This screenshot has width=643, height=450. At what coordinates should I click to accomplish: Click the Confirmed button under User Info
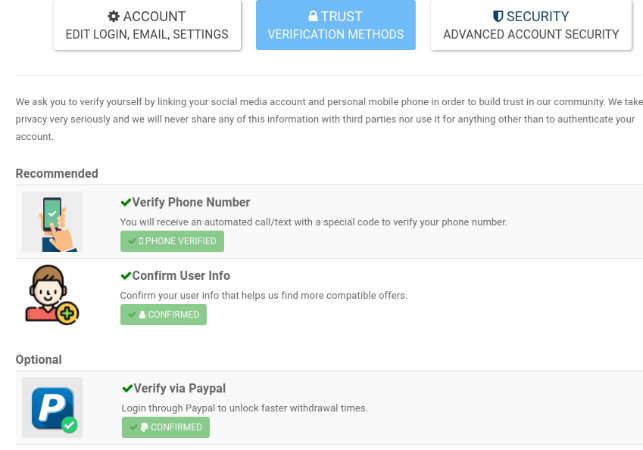point(163,314)
